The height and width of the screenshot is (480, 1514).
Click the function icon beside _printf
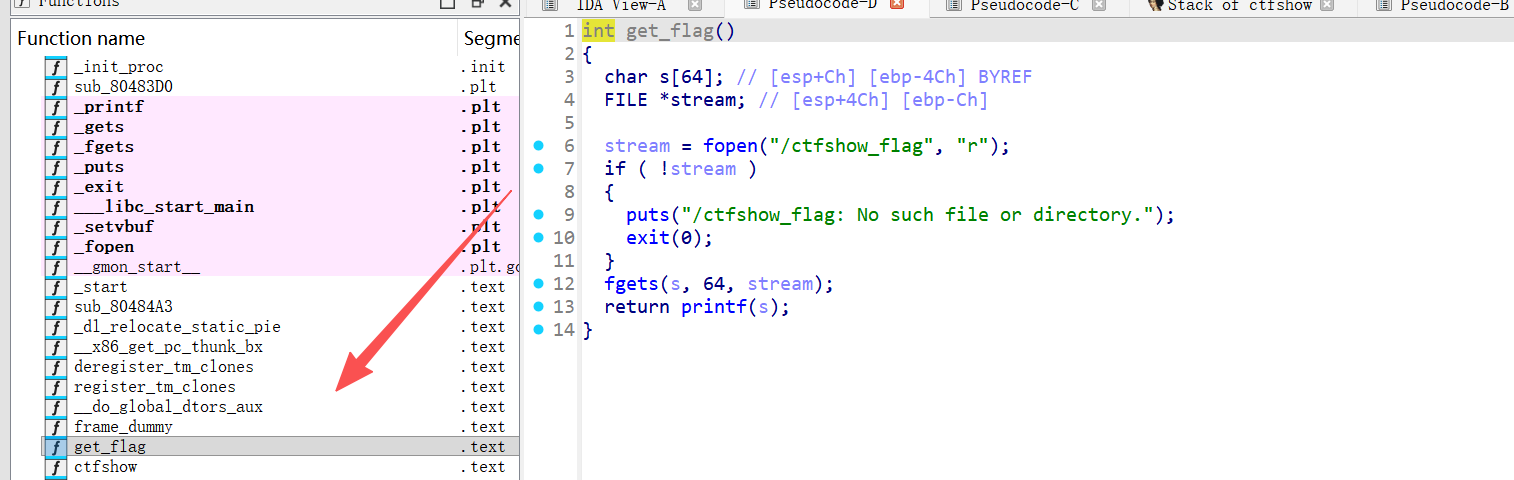click(x=55, y=107)
